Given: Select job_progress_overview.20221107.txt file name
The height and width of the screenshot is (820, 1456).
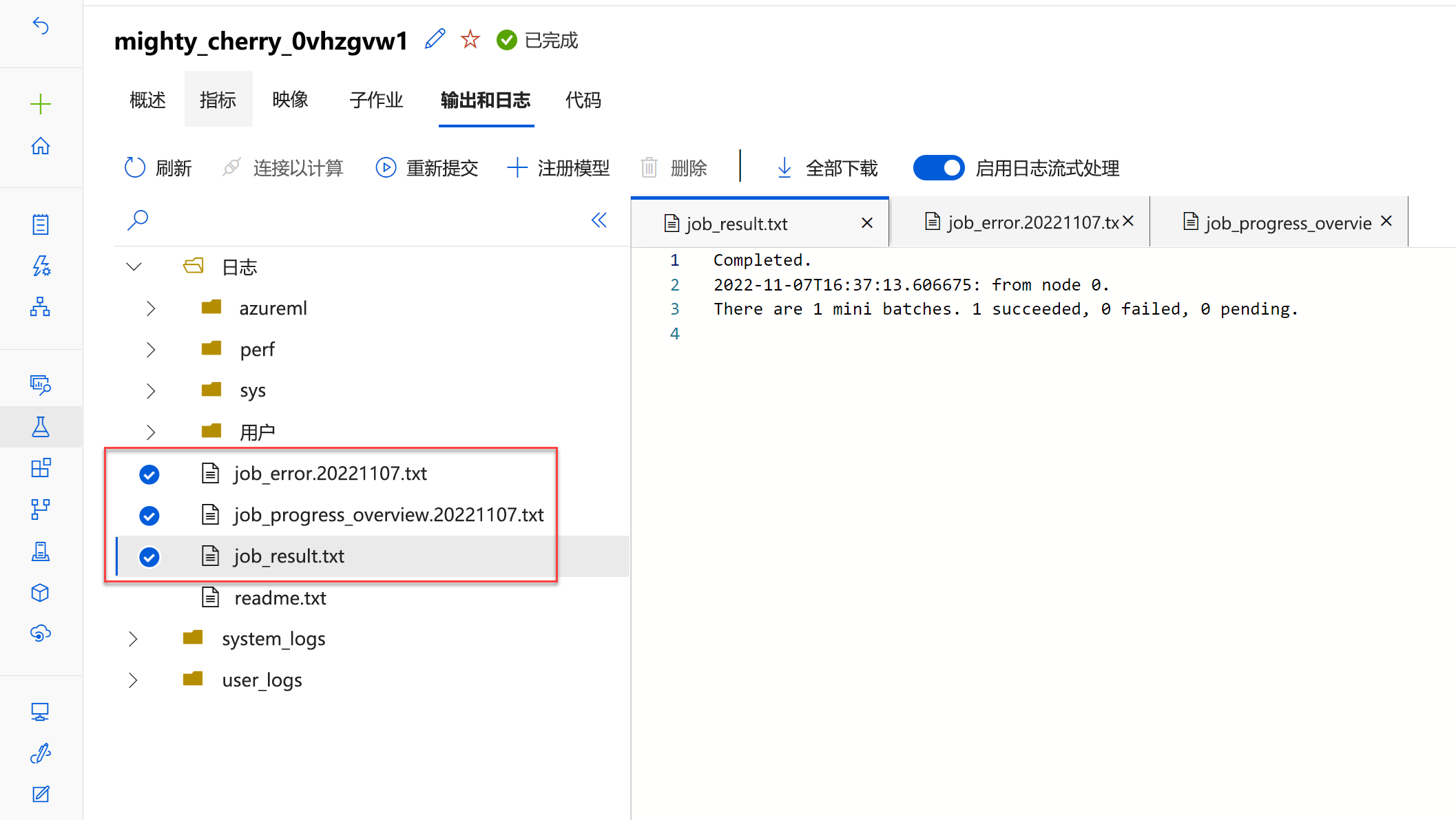Looking at the screenshot, I should [x=388, y=515].
